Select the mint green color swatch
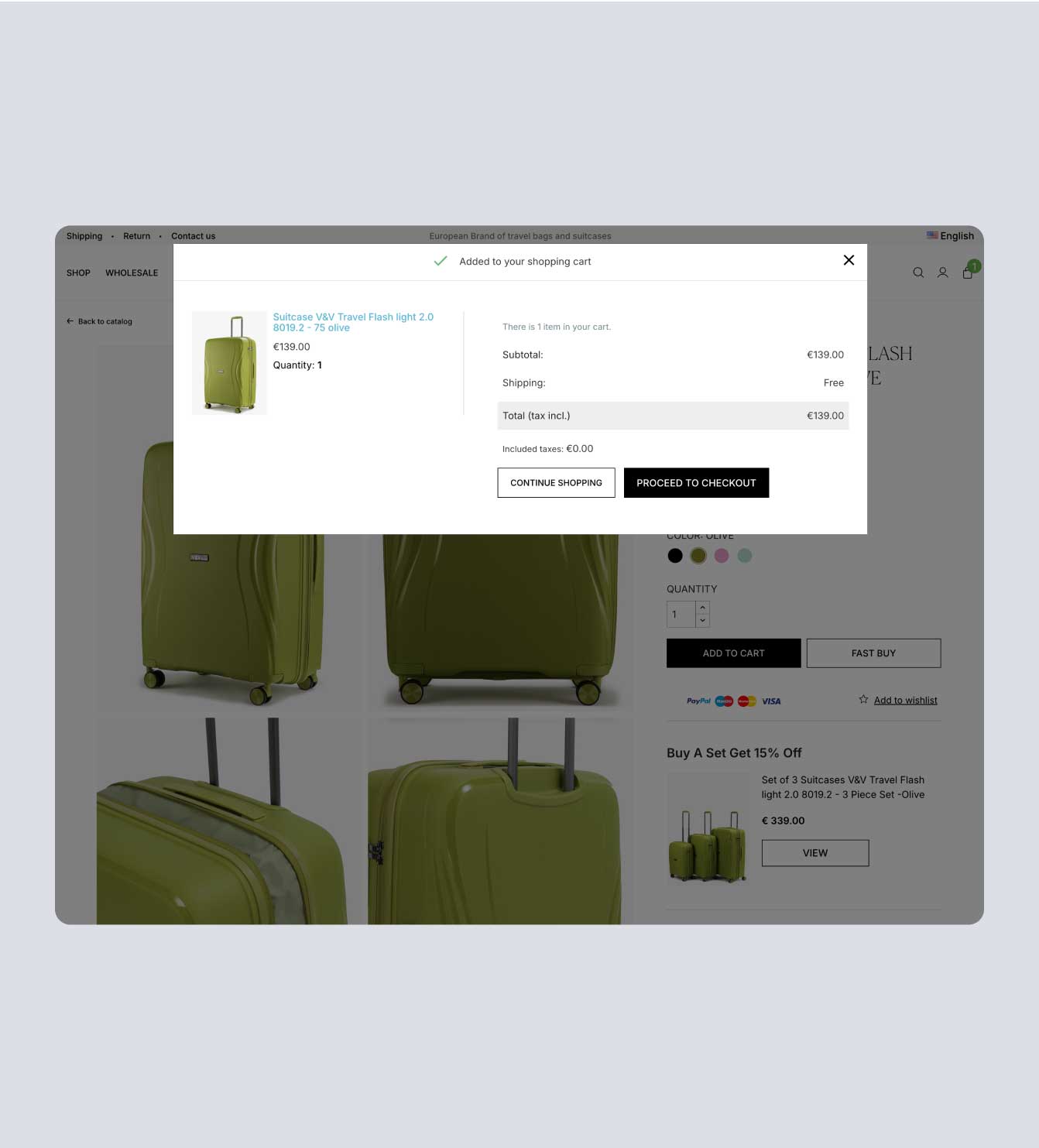 [745, 556]
